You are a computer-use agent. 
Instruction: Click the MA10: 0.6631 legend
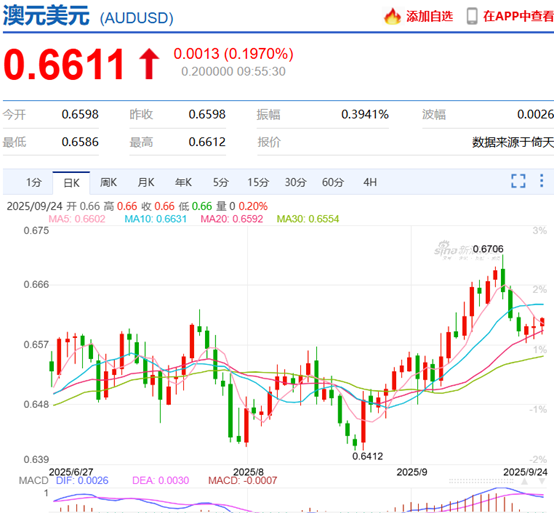point(155,219)
